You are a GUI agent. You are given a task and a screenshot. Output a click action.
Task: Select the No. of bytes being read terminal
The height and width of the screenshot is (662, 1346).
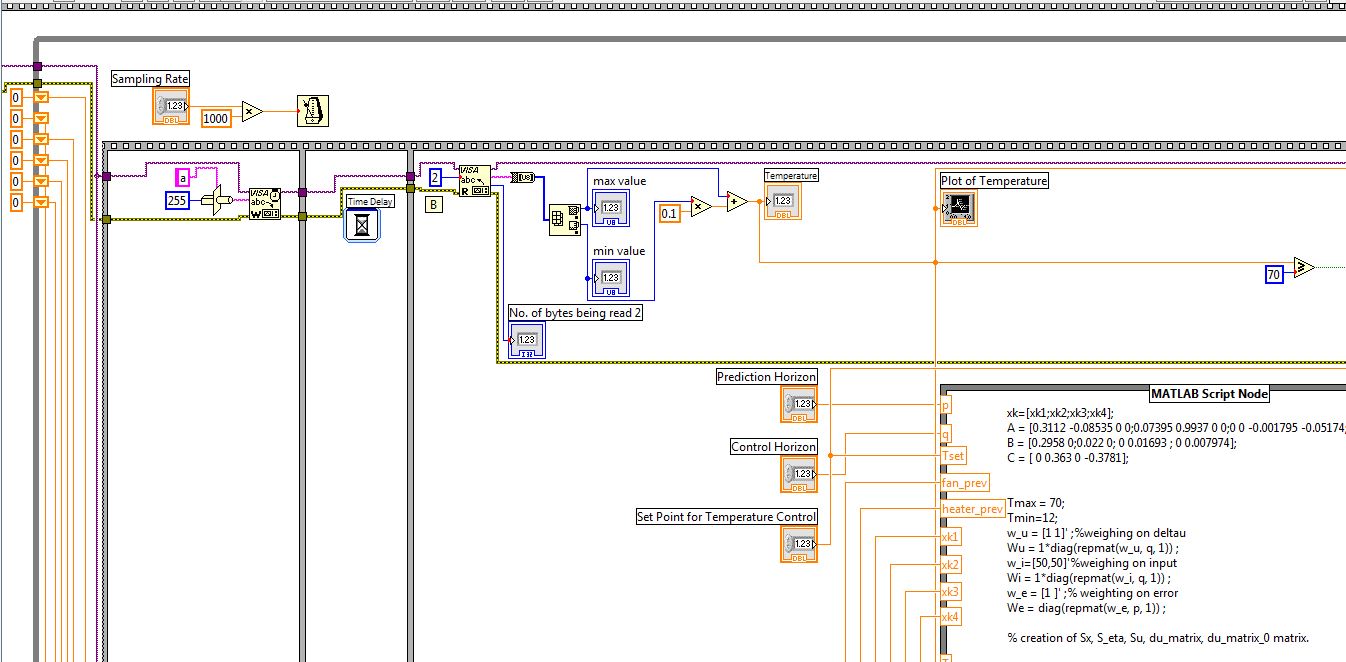[x=527, y=341]
